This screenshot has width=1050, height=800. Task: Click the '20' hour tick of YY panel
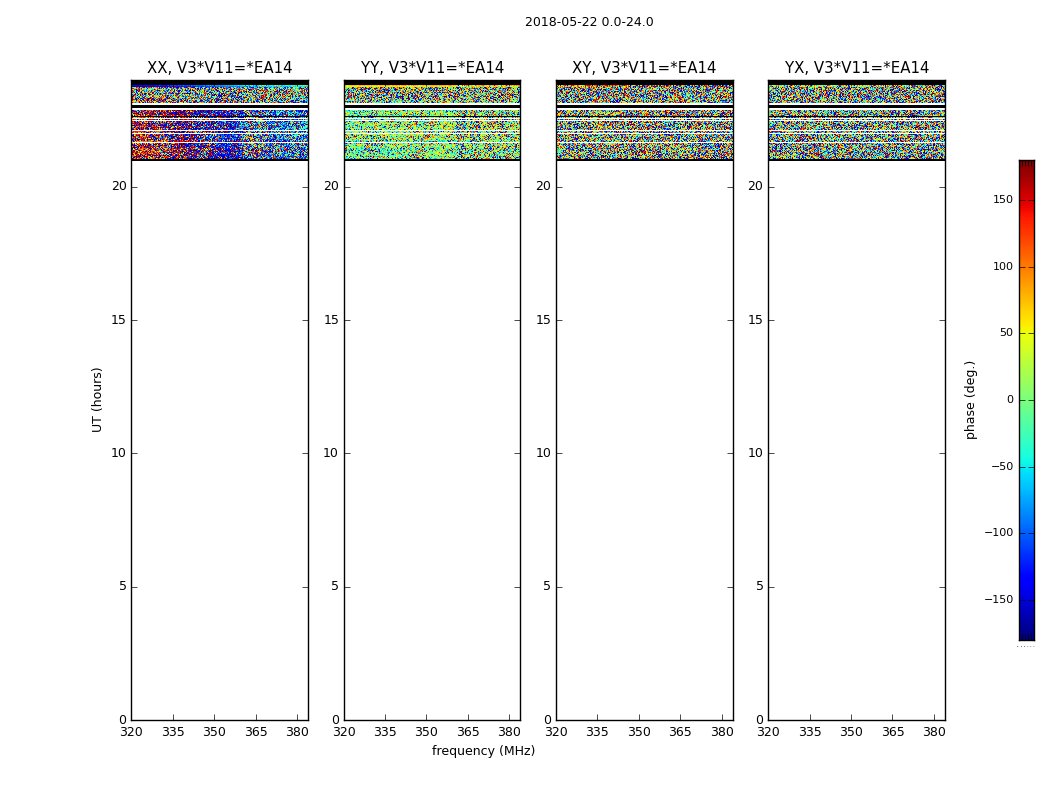331,186
